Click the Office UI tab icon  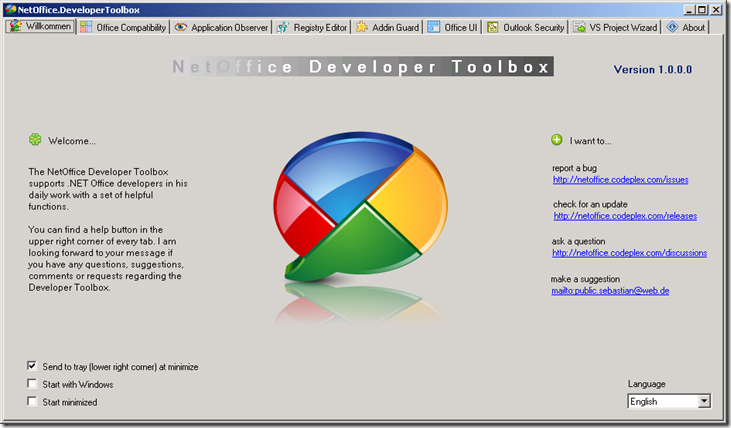(434, 27)
